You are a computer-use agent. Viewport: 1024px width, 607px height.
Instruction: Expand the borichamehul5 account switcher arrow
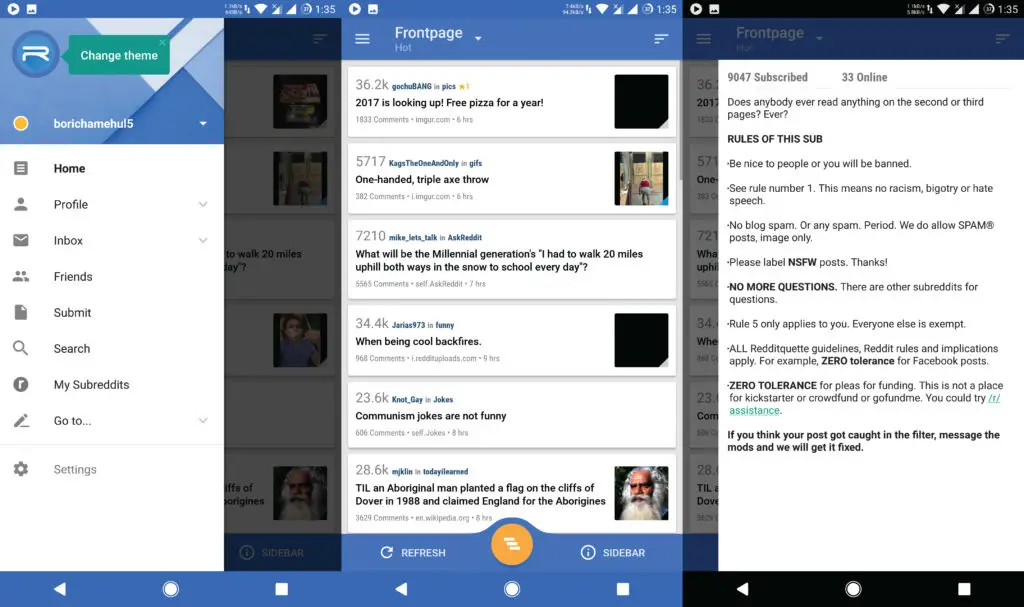(x=203, y=123)
